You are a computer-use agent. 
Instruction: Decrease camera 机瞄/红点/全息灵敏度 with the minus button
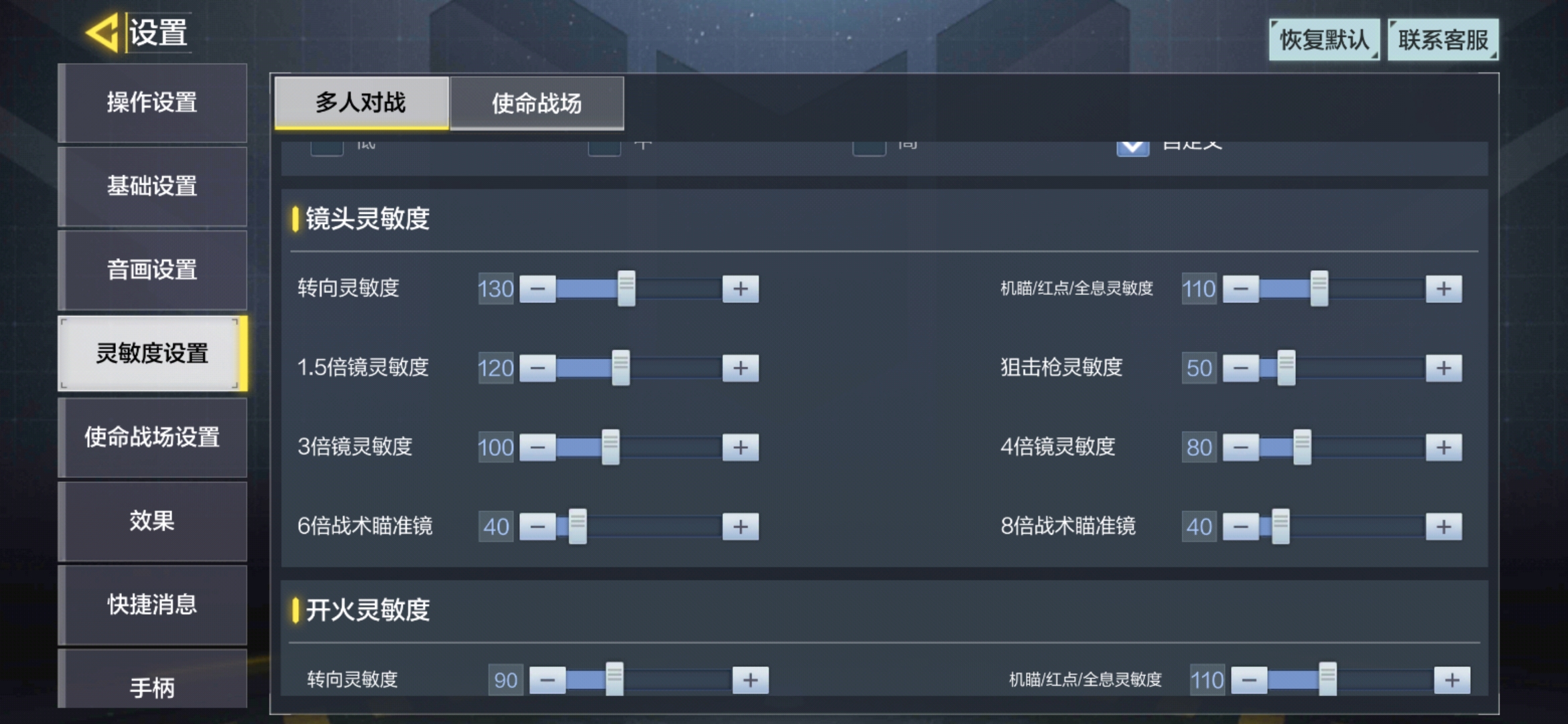pyautogui.click(x=1240, y=289)
